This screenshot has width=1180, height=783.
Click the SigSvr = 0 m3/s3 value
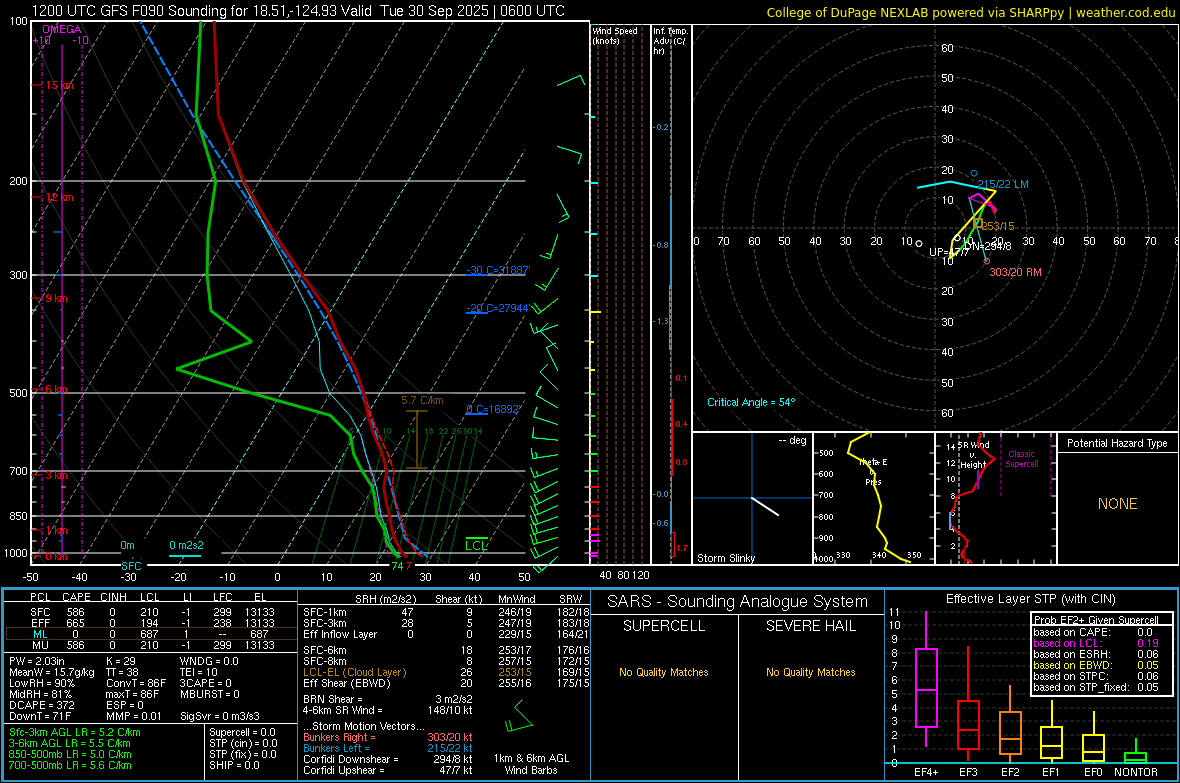tap(220, 716)
